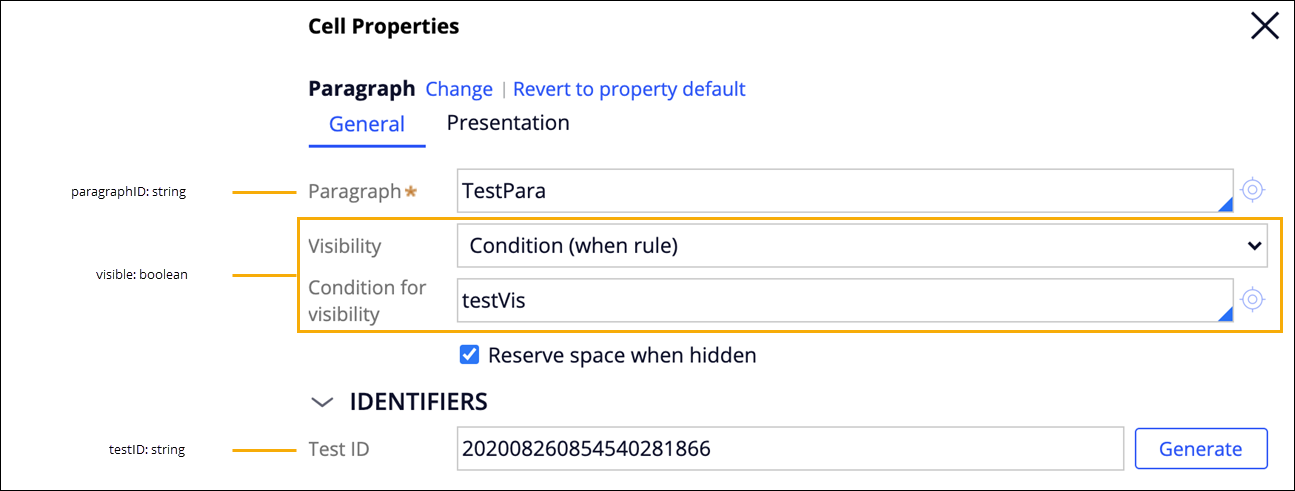Click the blue corner triangle in TestPara field

1225,205
